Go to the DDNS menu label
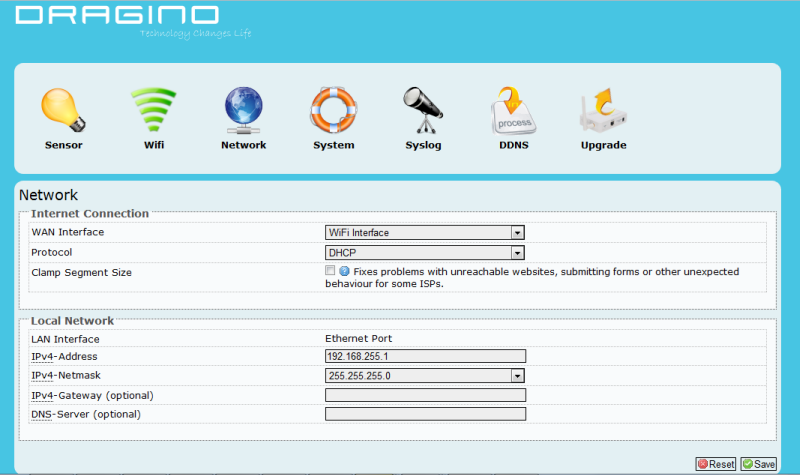 [x=513, y=145]
